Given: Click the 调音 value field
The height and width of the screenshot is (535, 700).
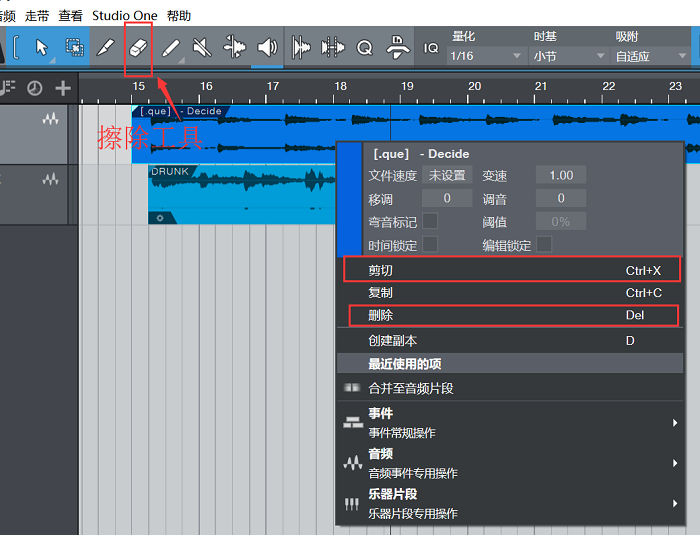Looking at the screenshot, I should (561, 198).
